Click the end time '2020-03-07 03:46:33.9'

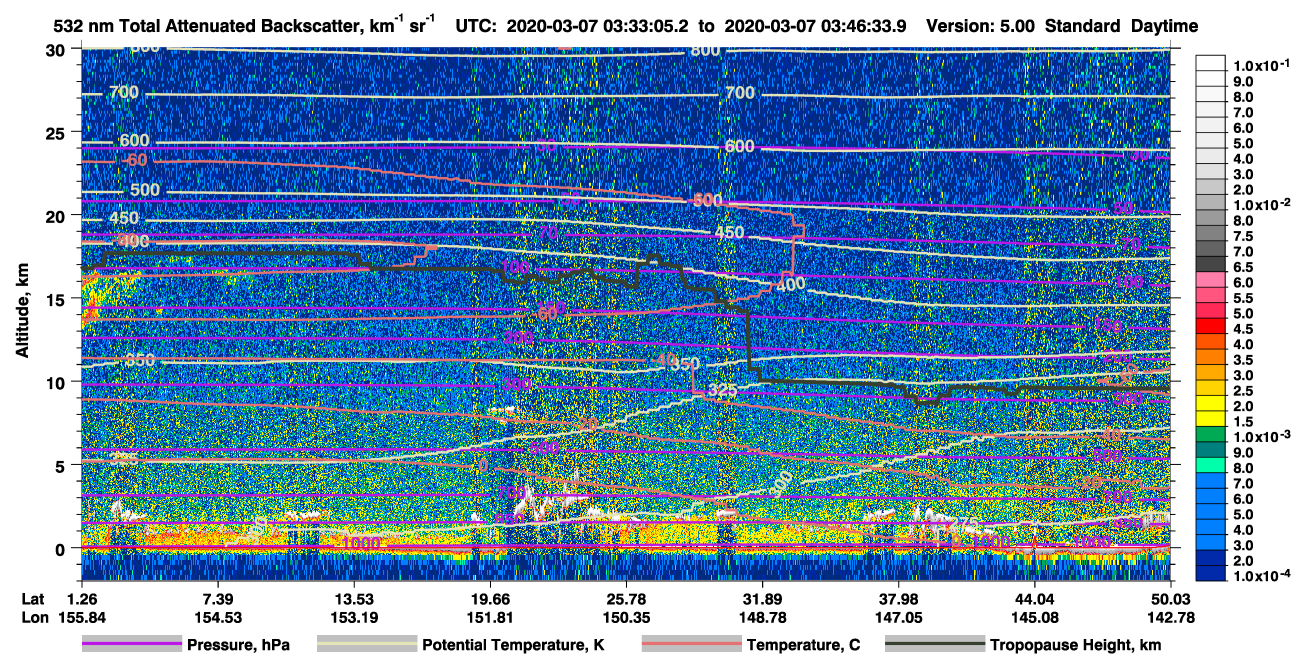814,27
